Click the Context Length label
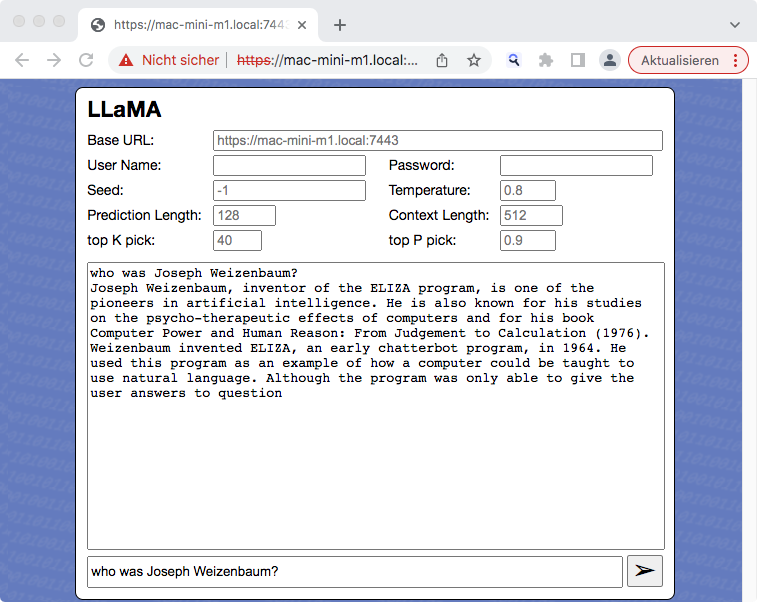The height and width of the screenshot is (602, 757). coord(439,215)
